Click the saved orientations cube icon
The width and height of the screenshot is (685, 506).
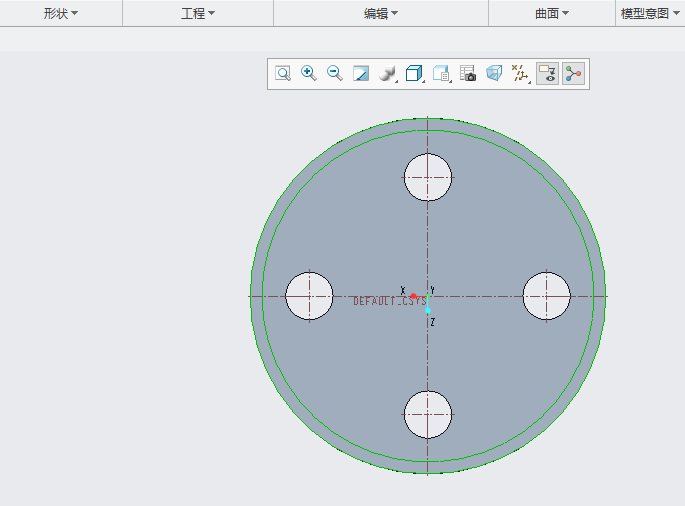[414, 73]
